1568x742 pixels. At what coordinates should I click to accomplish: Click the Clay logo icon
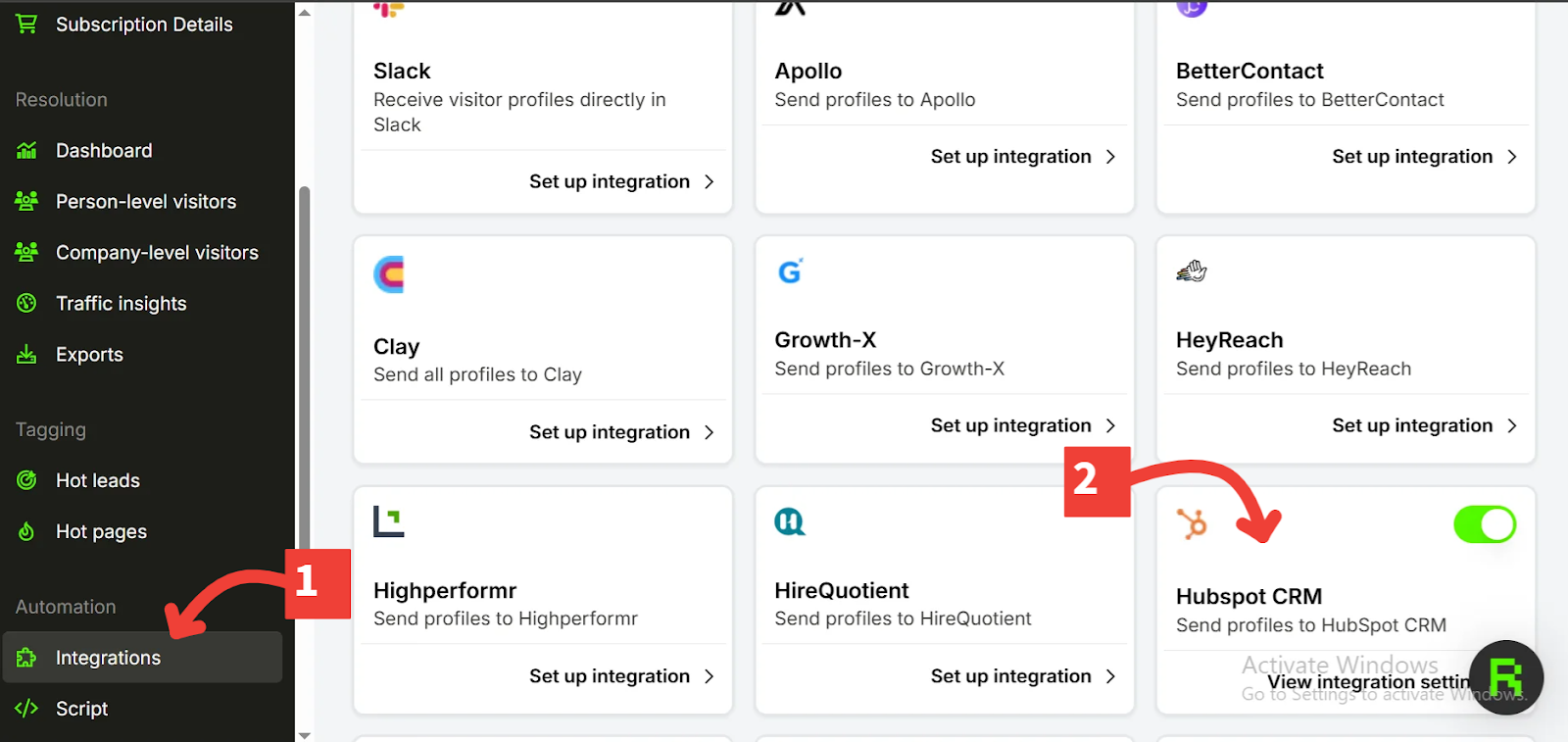[x=389, y=274]
